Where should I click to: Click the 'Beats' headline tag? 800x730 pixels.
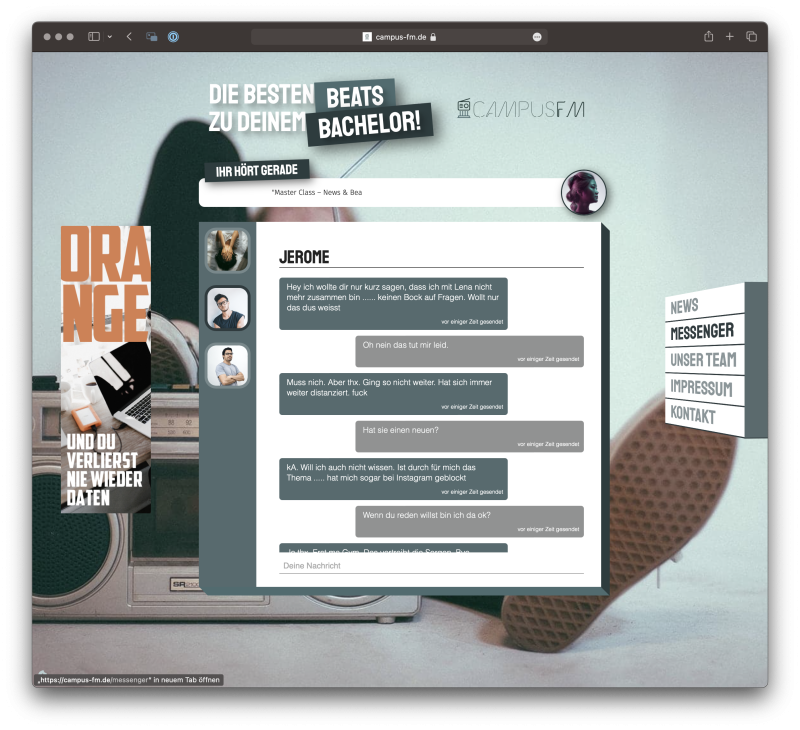355,96
